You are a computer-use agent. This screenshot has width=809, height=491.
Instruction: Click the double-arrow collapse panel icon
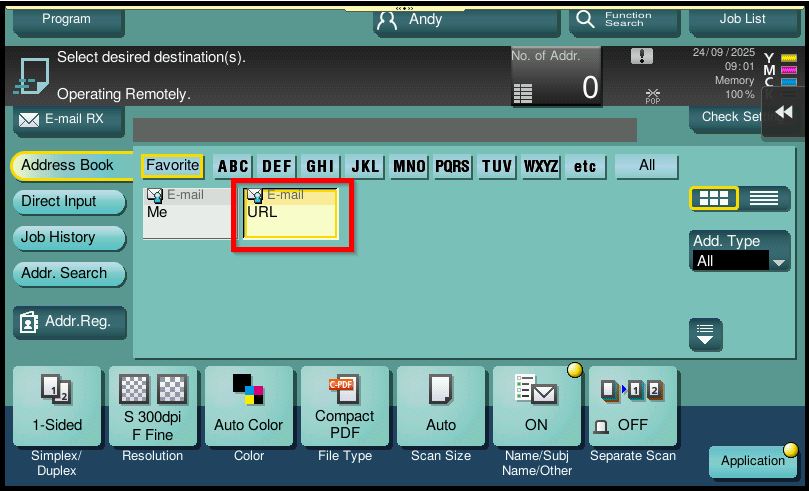[x=784, y=112]
